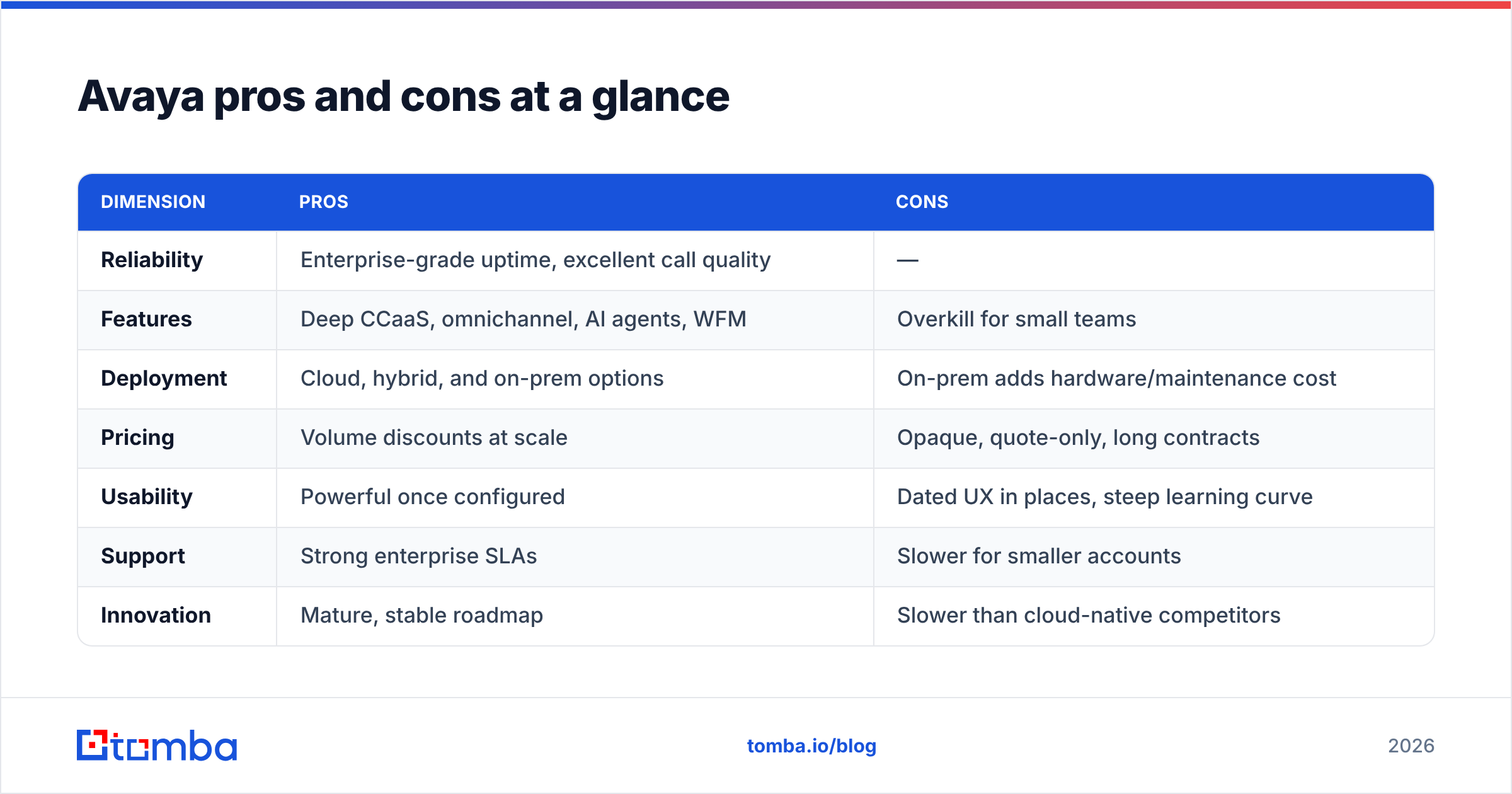Select the PROS column header
Image resolution: width=1512 pixels, height=794 pixels.
323,202
